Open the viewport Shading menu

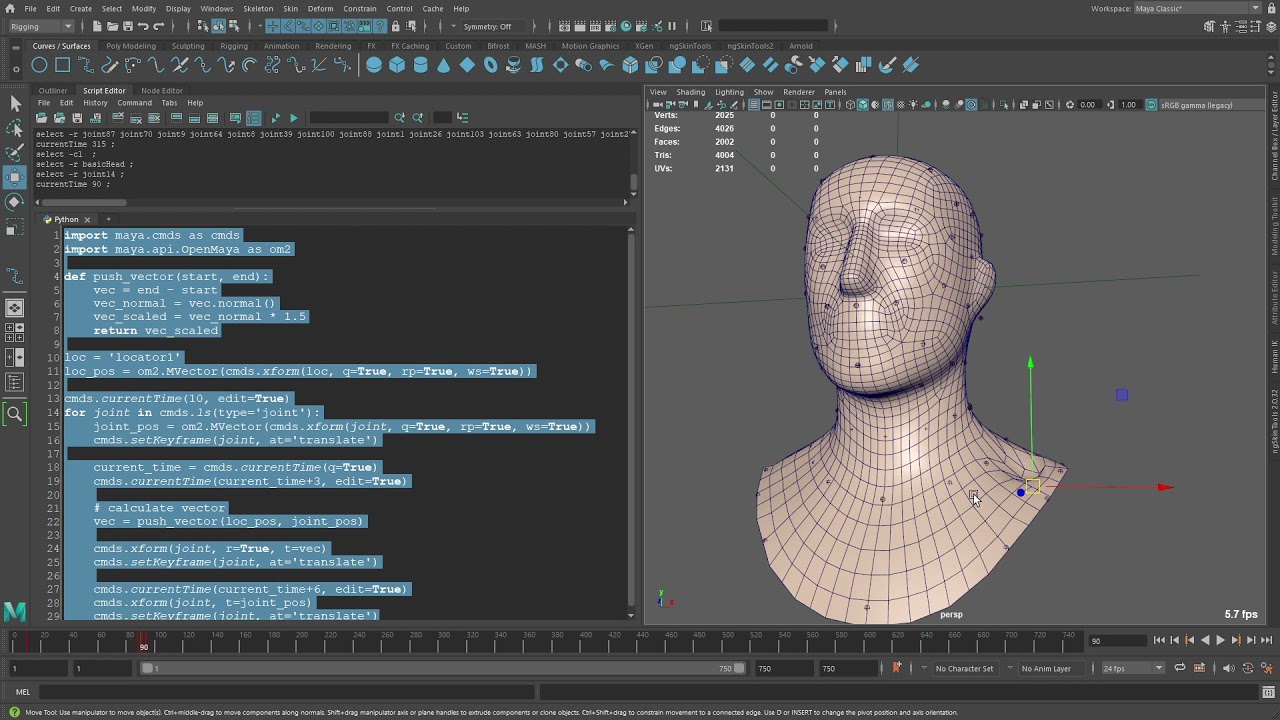690,92
